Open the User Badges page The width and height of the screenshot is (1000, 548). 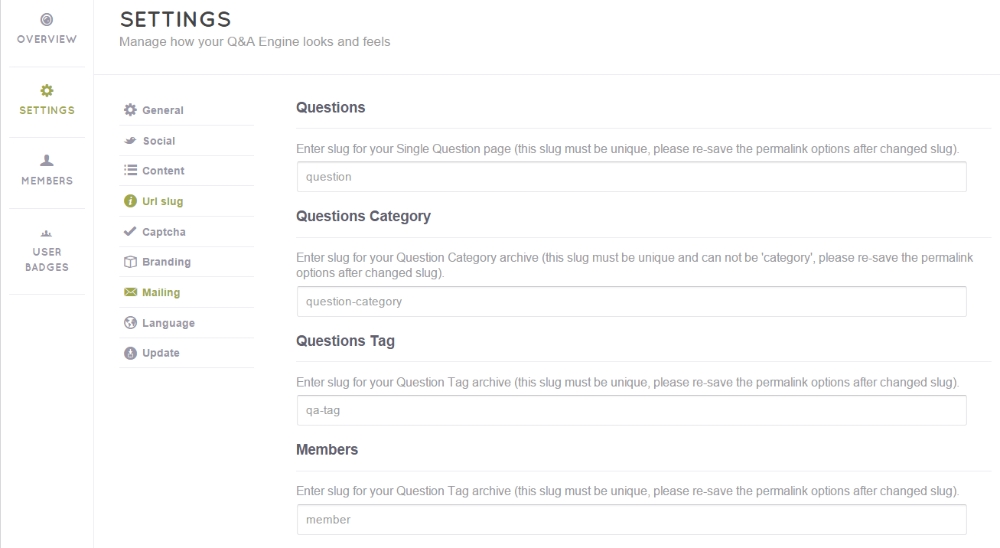click(47, 258)
